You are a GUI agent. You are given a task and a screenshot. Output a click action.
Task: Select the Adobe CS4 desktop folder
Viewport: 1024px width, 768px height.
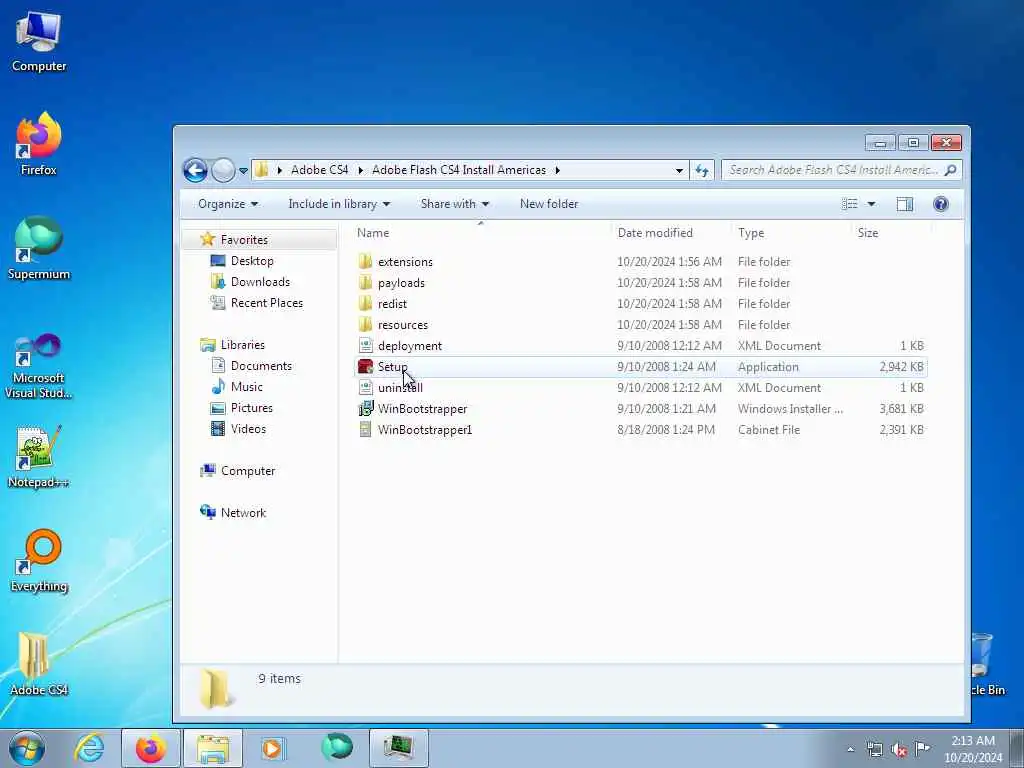39,664
